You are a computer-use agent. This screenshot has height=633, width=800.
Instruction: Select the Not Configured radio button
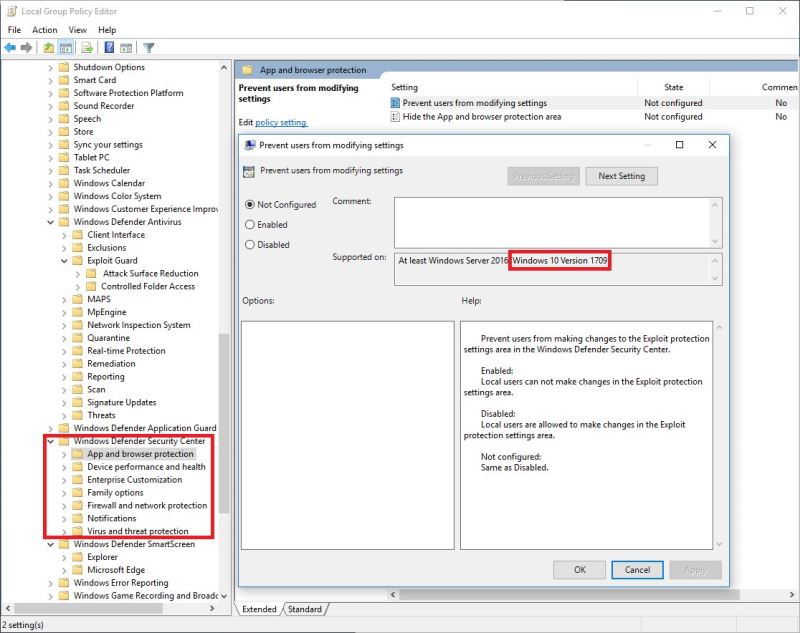click(x=250, y=205)
